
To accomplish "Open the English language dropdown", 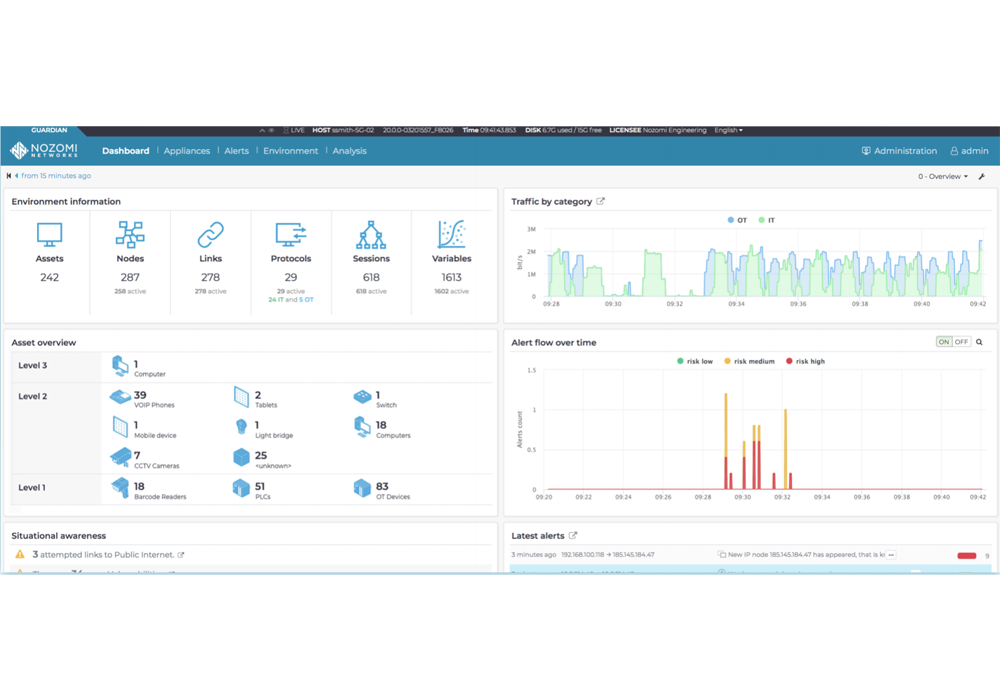I will point(728,130).
